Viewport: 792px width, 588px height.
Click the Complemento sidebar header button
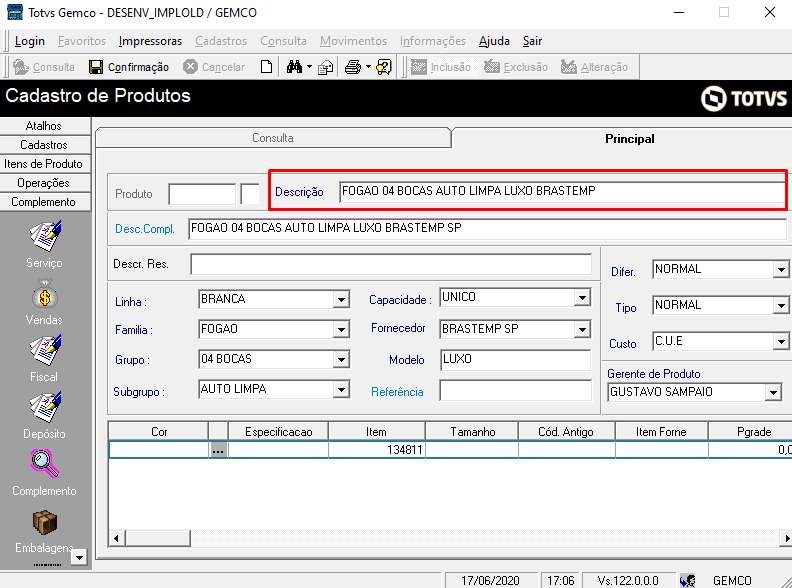pos(44,202)
